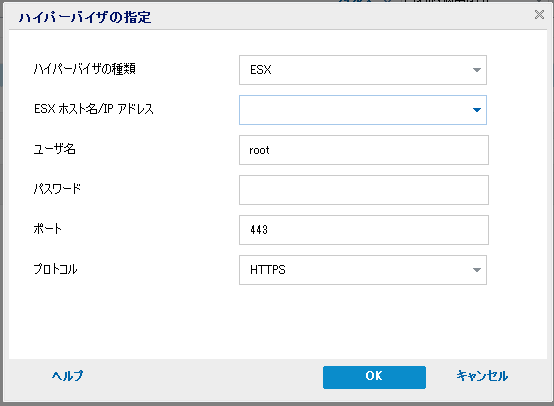Click the プロトコル label text
The height and width of the screenshot is (406, 554).
click(55, 269)
